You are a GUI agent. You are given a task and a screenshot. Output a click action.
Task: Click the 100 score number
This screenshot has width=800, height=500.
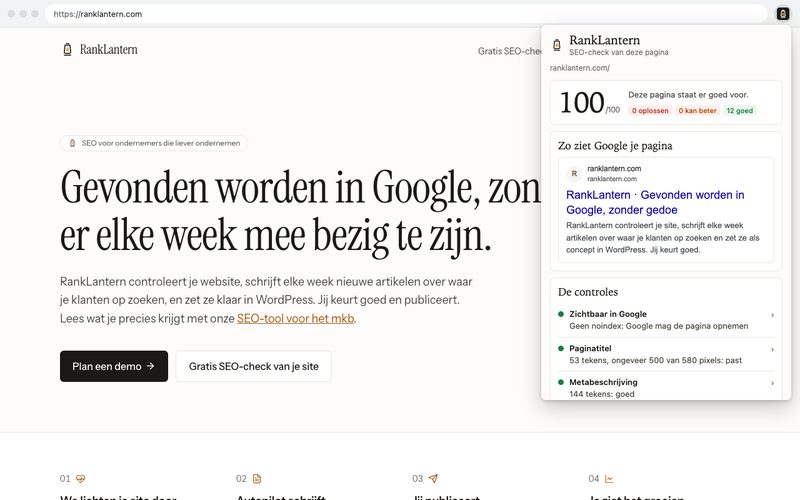(x=582, y=103)
